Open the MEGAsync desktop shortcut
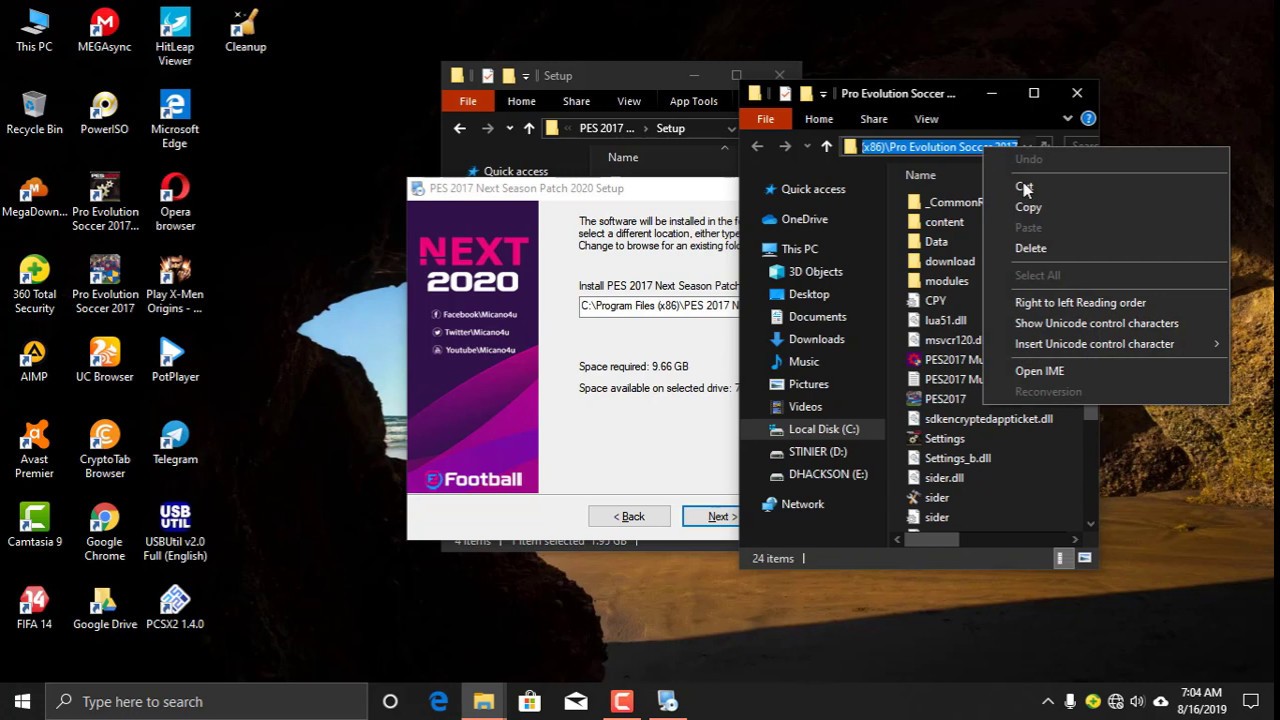The width and height of the screenshot is (1280, 720). click(x=104, y=30)
